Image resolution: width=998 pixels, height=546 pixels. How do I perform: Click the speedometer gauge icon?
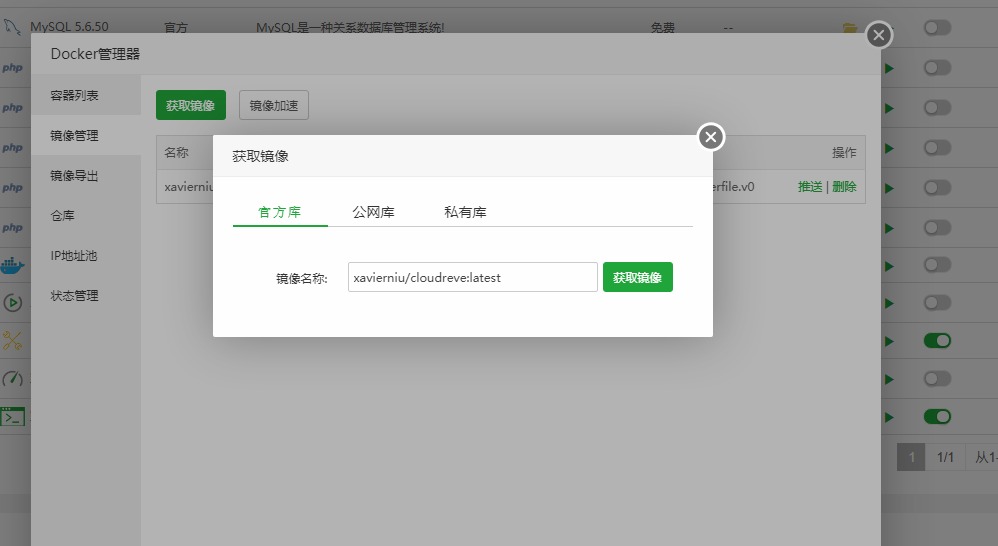click(x=13, y=379)
